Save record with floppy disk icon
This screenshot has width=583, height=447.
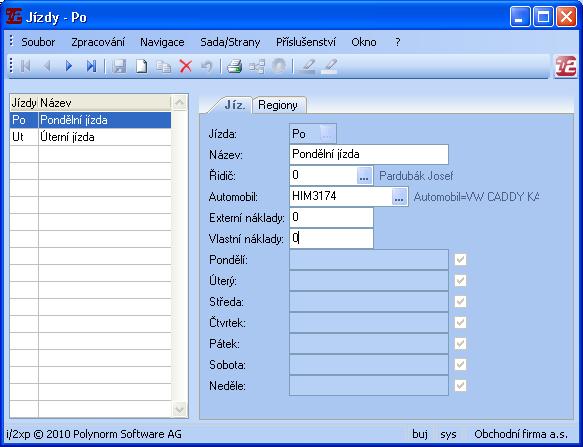(119, 67)
